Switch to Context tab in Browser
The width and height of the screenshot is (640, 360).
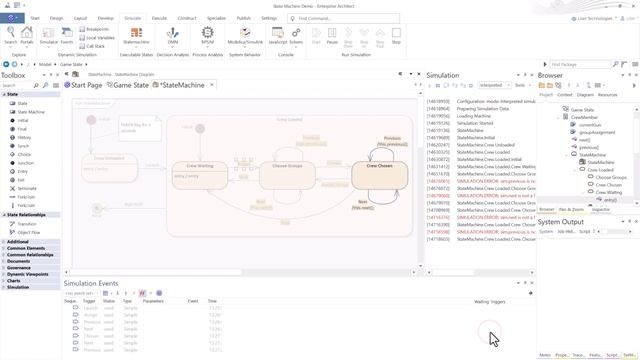564,95
